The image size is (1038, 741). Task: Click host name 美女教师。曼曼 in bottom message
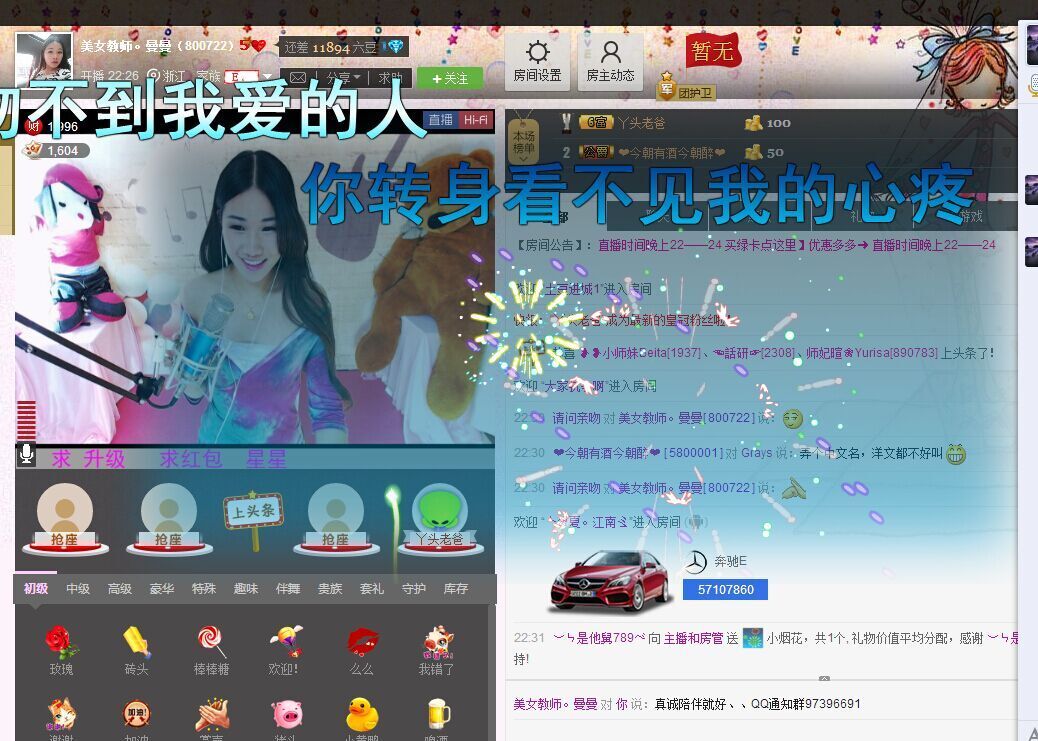[x=555, y=704]
